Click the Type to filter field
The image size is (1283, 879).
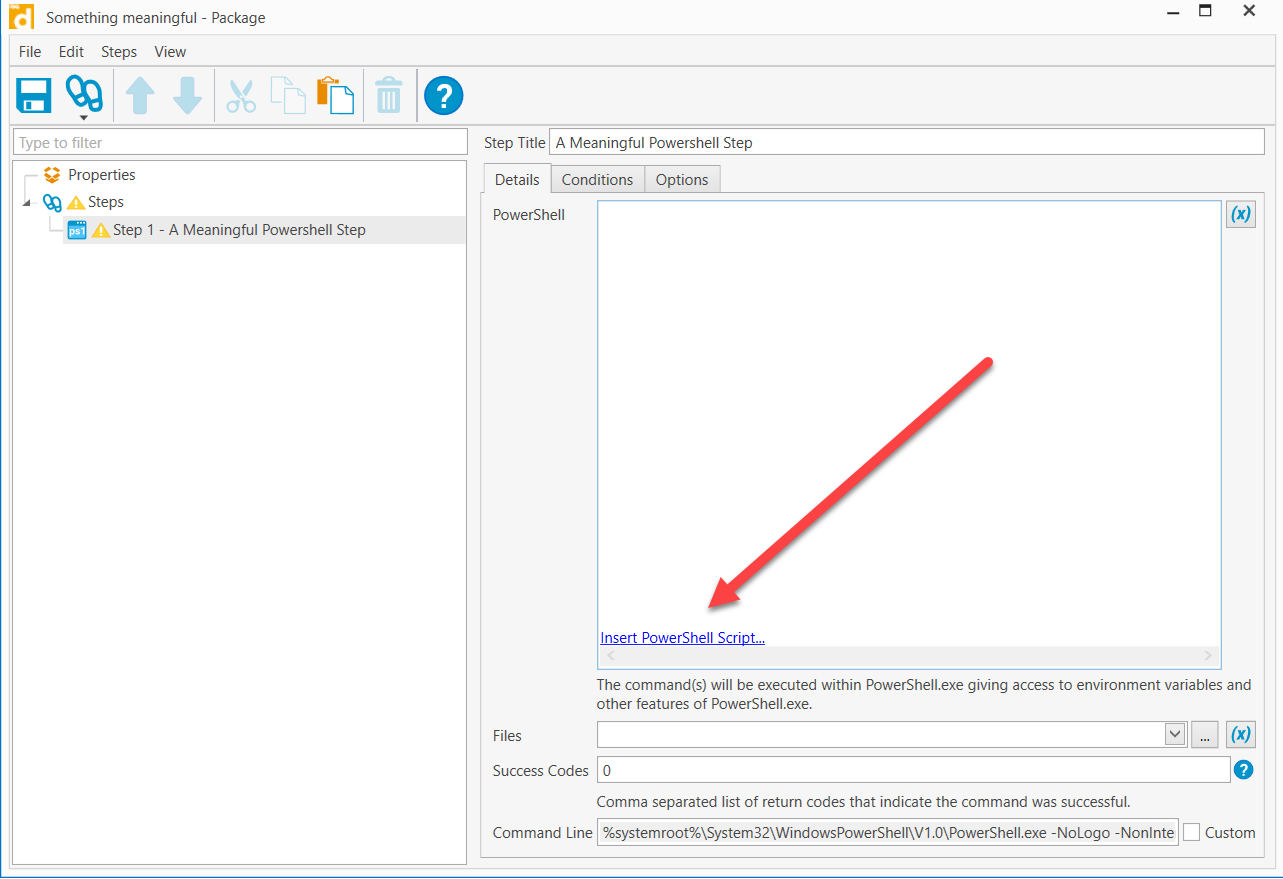point(240,143)
